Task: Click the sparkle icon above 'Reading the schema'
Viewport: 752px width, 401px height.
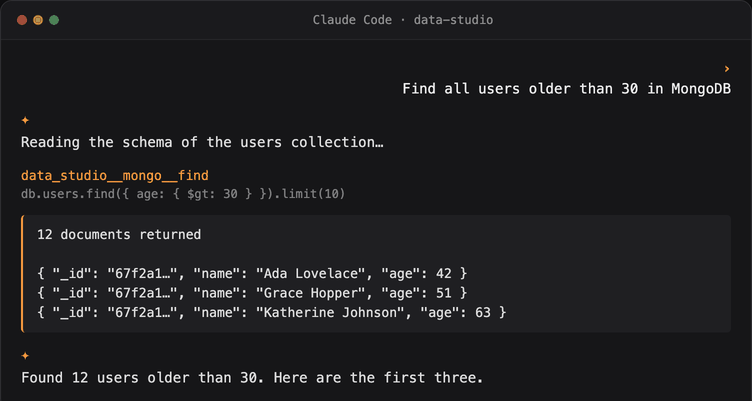Action: (25, 120)
